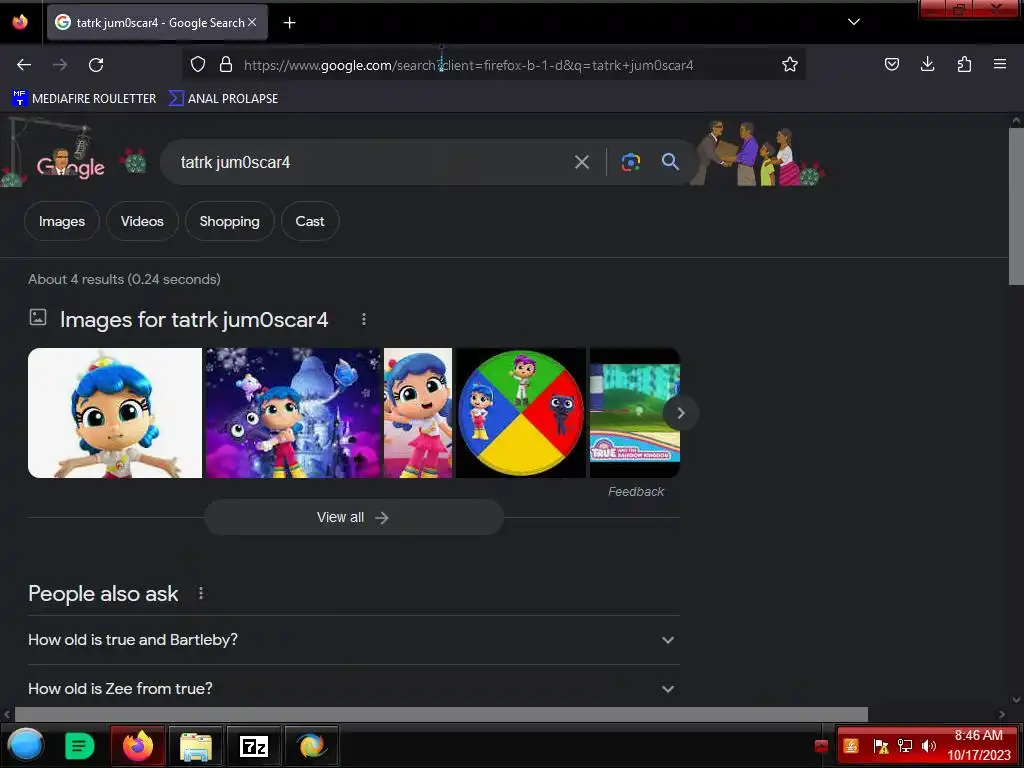Open the purple castle image thumbnail
The height and width of the screenshot is (768, 1024).
293,413
